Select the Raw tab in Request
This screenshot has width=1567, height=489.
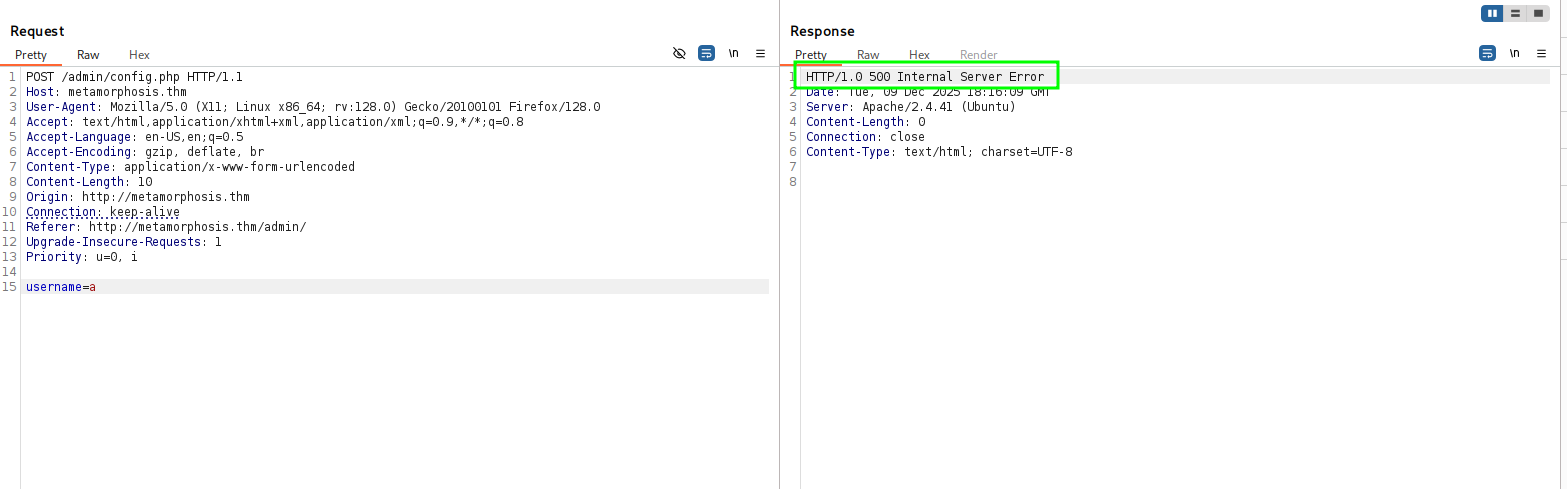pos(88,55)
